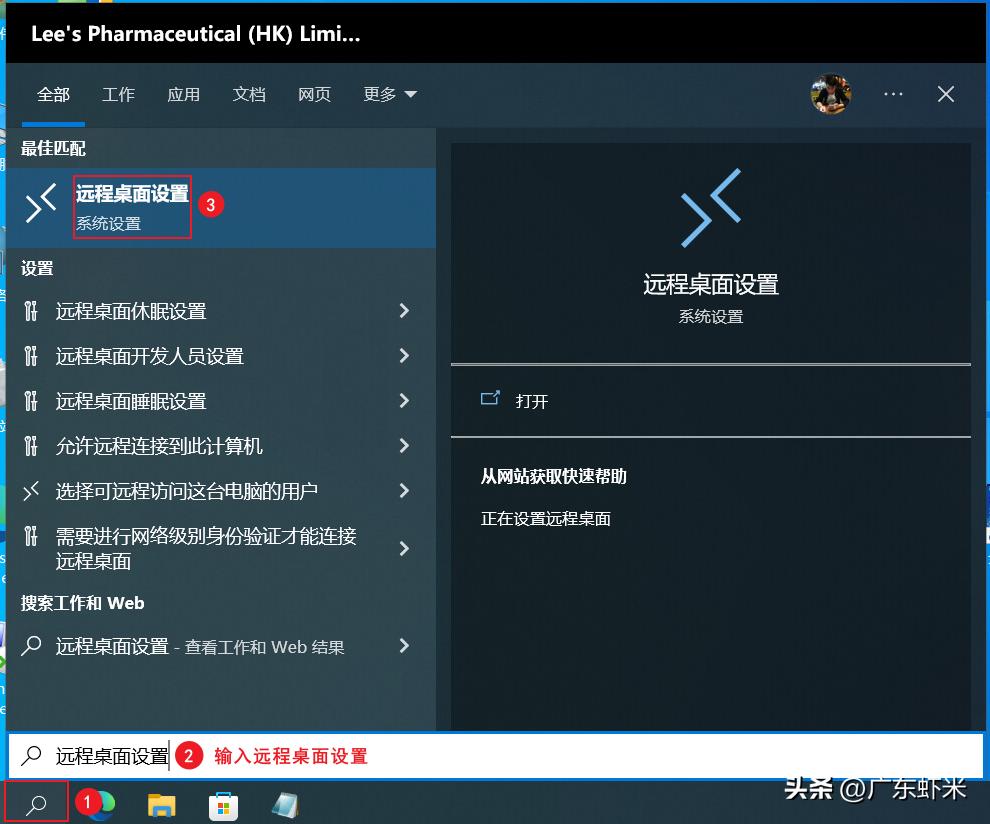The width and height of the screenshot is (990, 824).
Task: Open the ... options menu
Action: click(893, 94)
